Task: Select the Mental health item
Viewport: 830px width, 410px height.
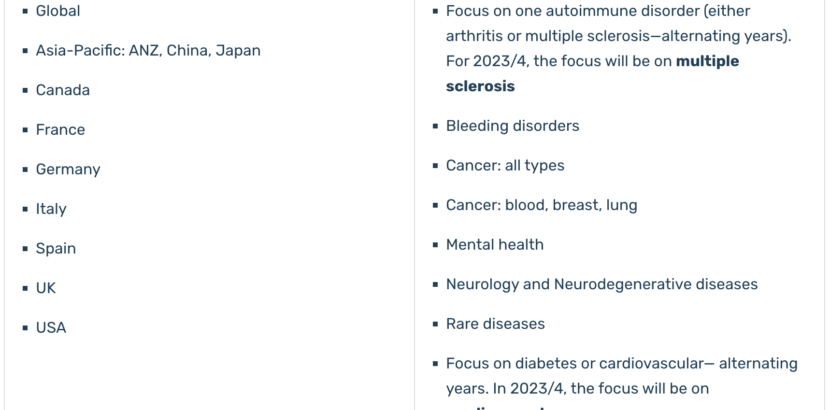Action: coord(494,245)
